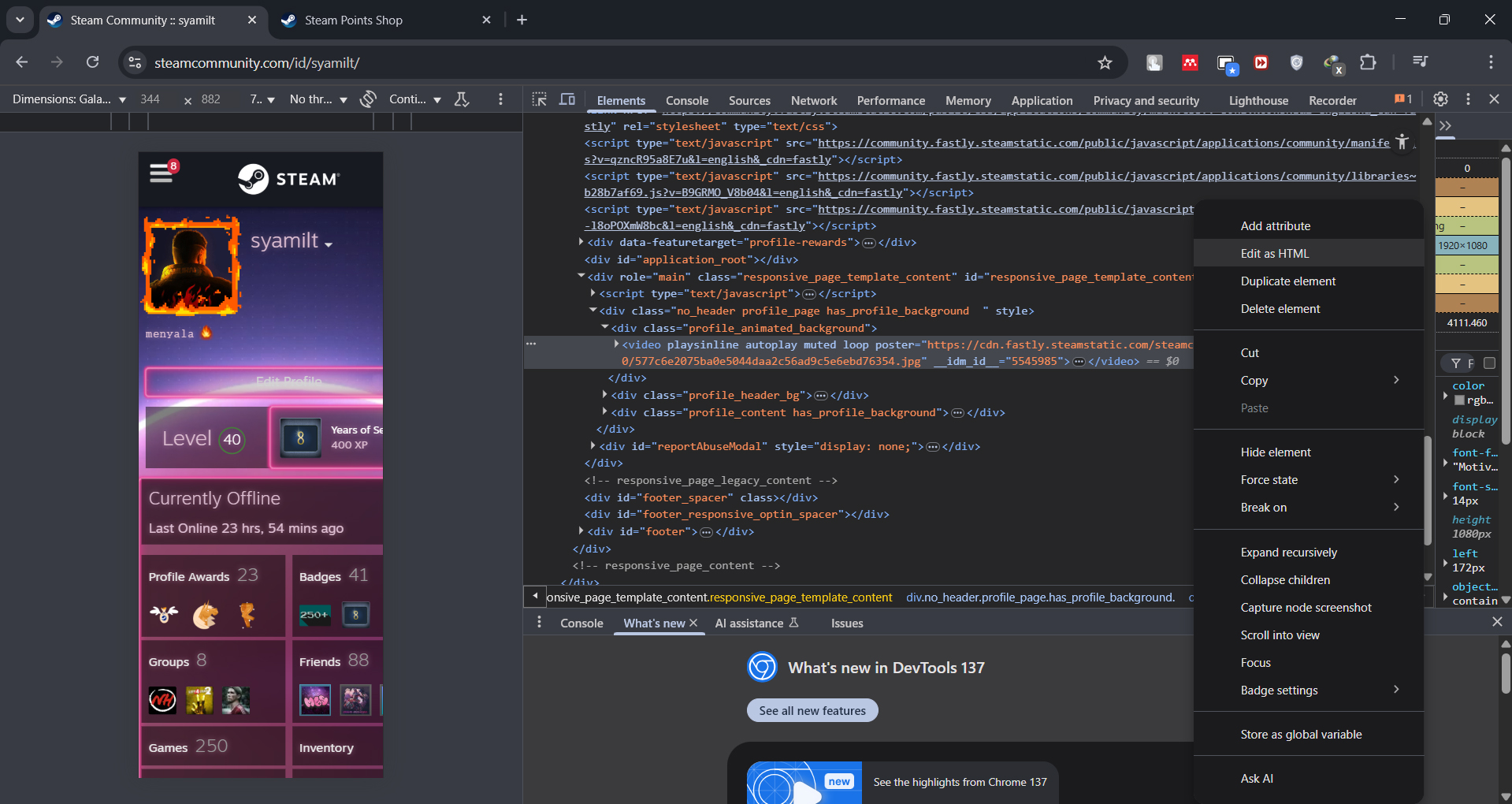Open the Extensions puzzle-piece menu
Screen dimensions: 1512x804
(x=1368, y=62)
